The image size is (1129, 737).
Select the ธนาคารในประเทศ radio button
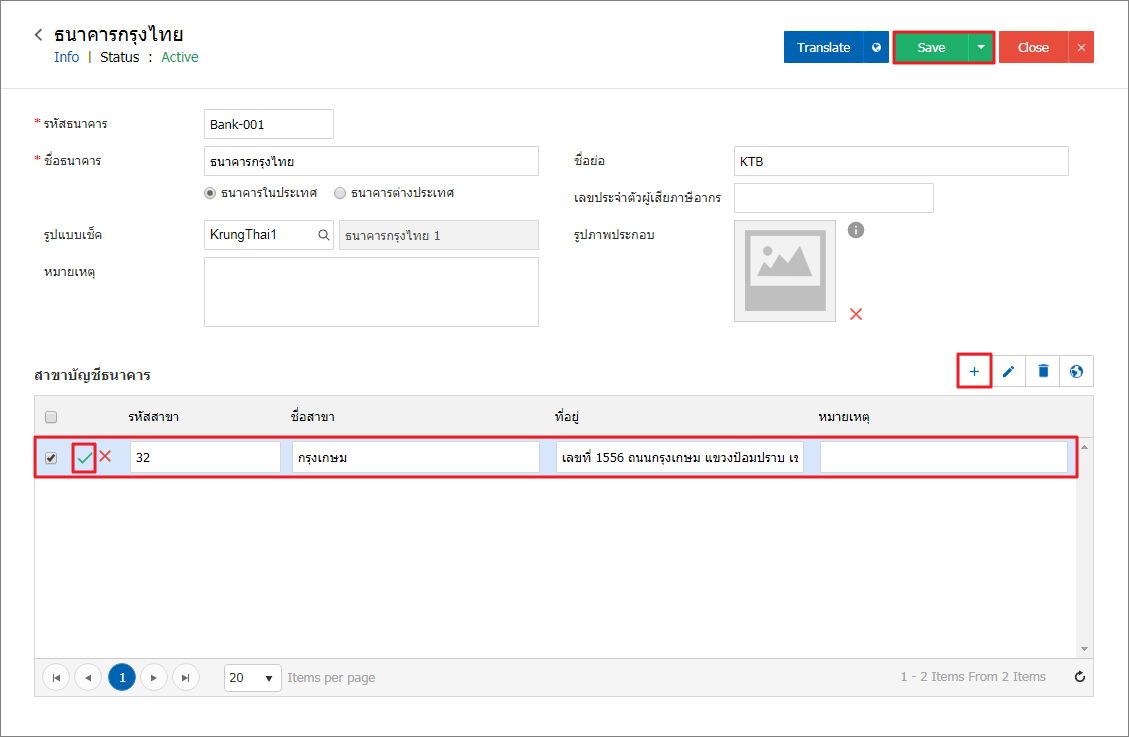click(210, 193)
